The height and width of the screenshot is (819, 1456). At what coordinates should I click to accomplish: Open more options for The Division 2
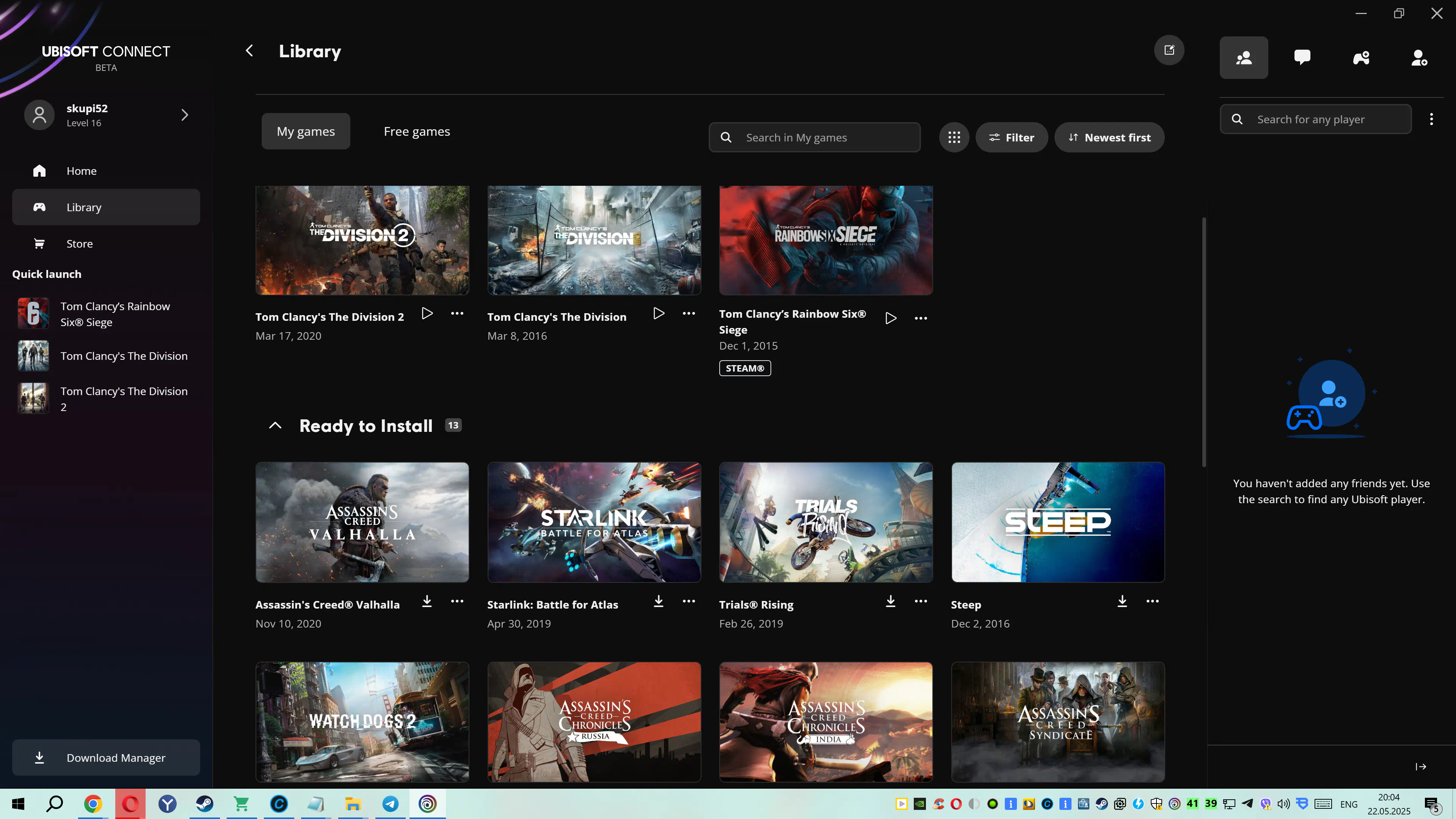pos(457,313)
